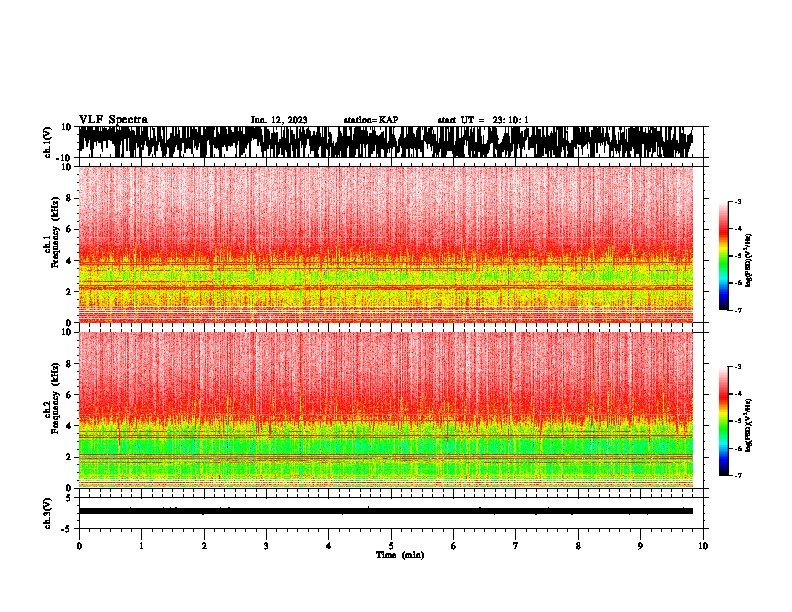
Task: Click the log(PSD) label beside ch.2 color bar
Action: pyautogui.click(x=749, y=425)
